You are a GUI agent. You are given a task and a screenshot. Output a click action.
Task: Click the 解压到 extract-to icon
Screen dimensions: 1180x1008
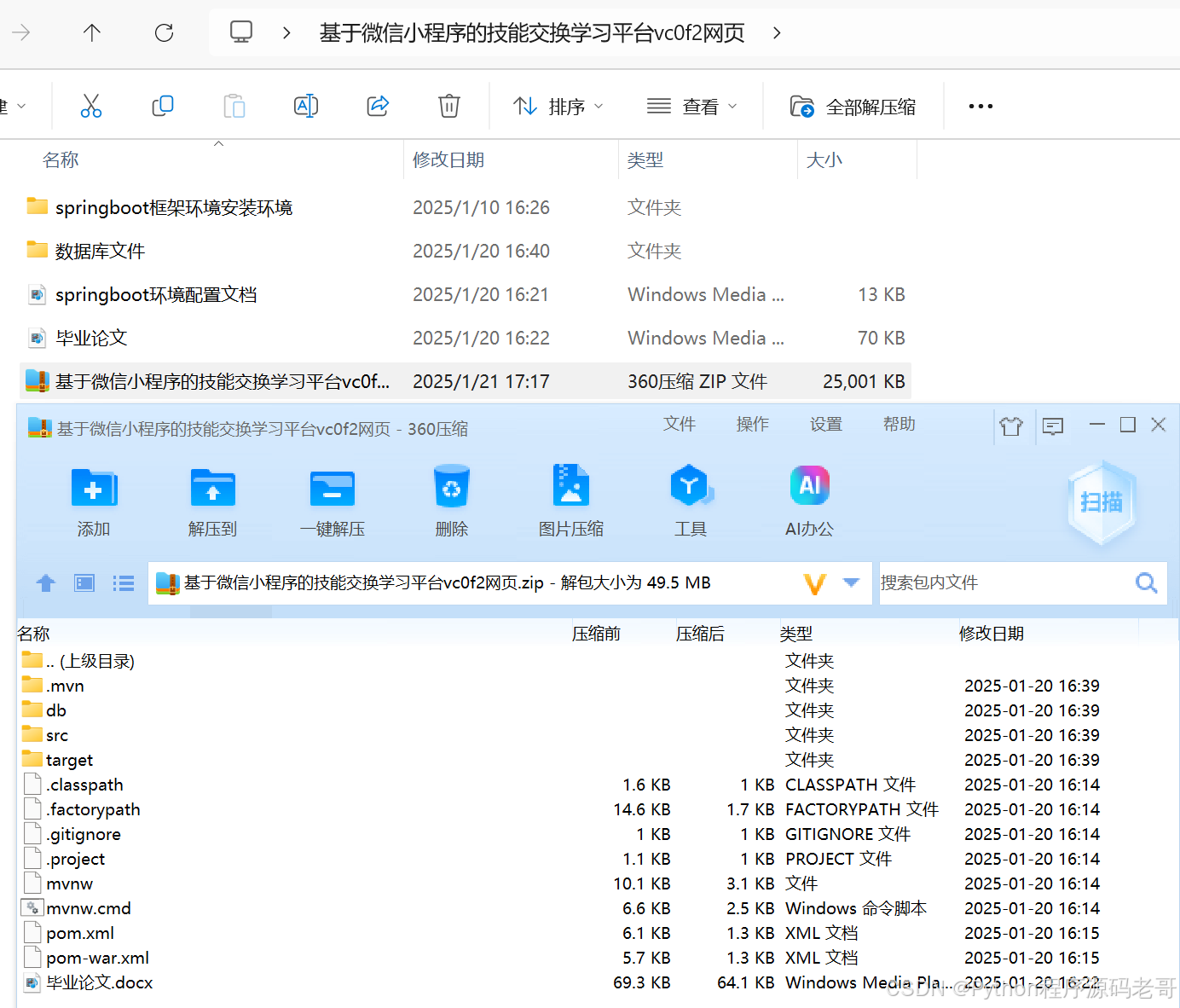(x=212, y=501)
